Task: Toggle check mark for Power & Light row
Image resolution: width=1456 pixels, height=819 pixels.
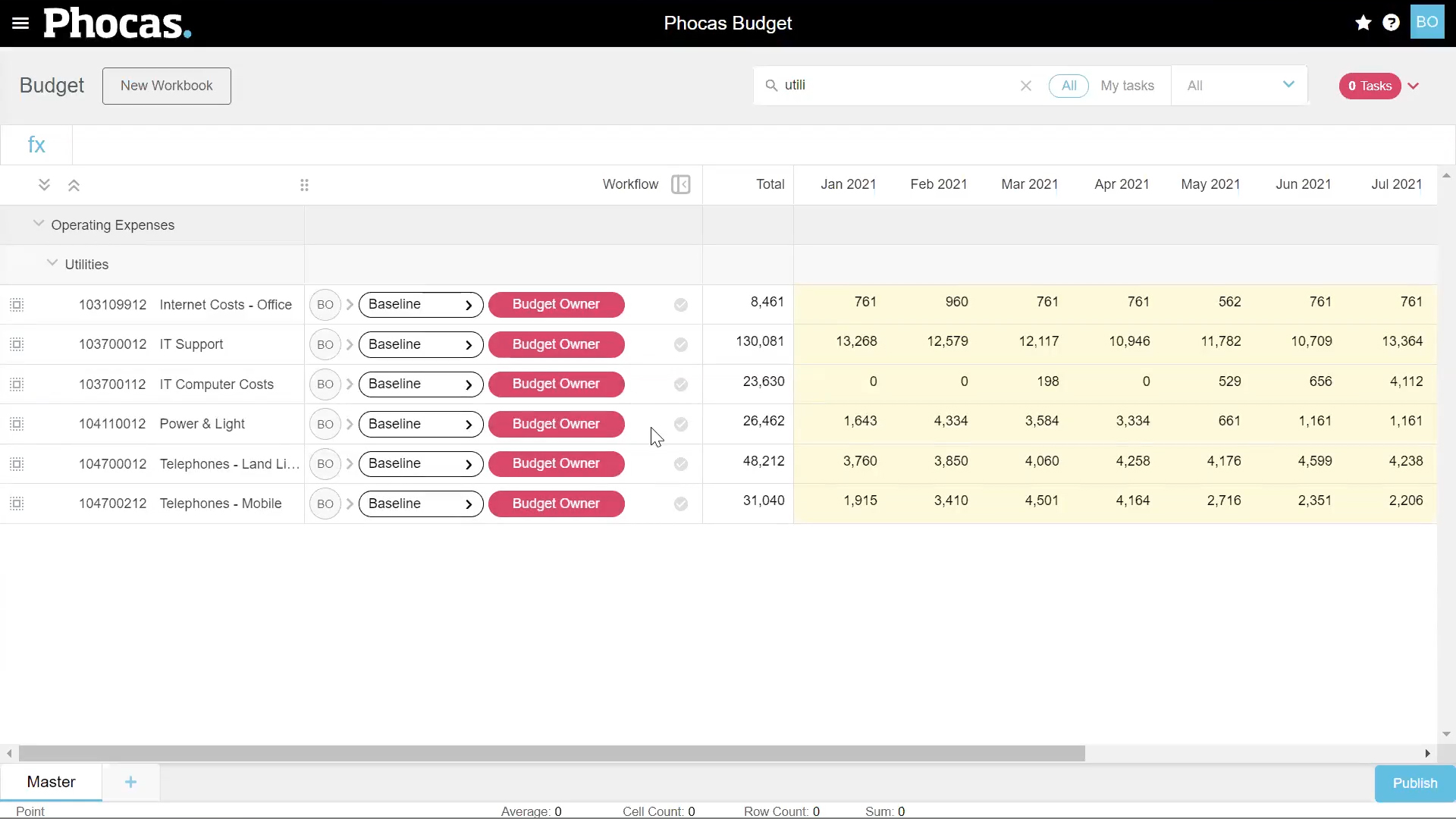Action: click(x=681, y=425)
